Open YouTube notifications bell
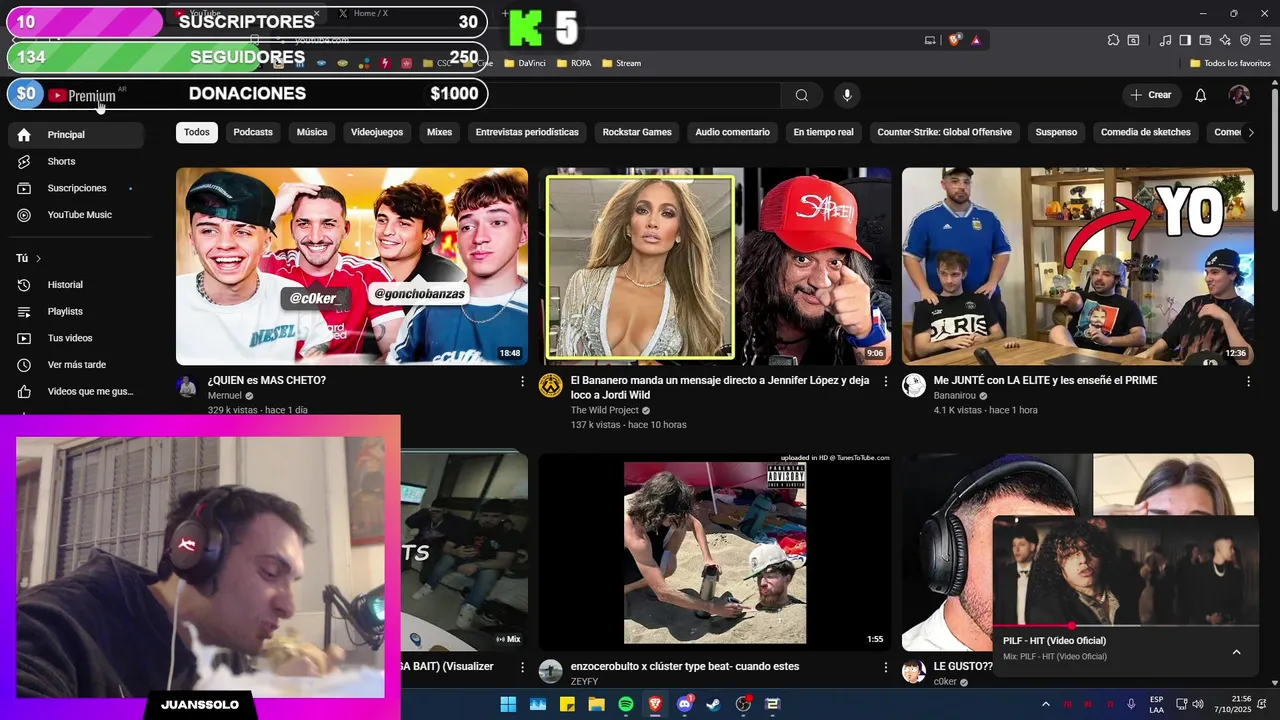The image size is (1280, 720). tap(1201, 95)
